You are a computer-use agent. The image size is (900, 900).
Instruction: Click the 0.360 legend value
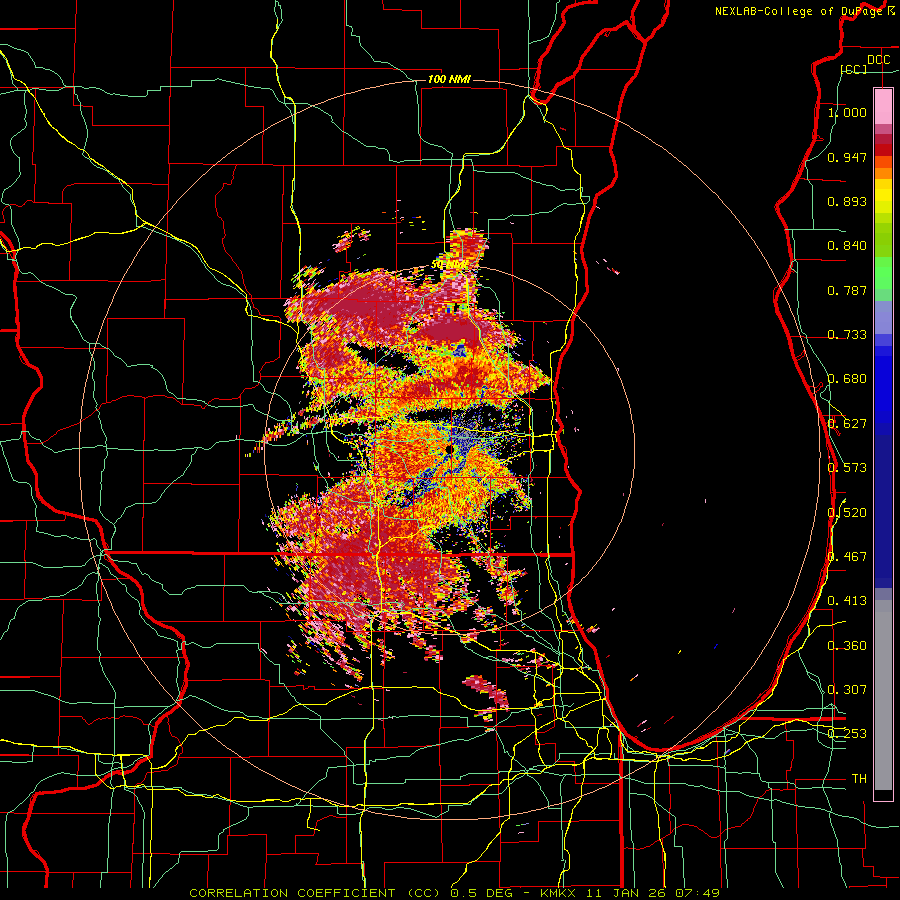847,645
